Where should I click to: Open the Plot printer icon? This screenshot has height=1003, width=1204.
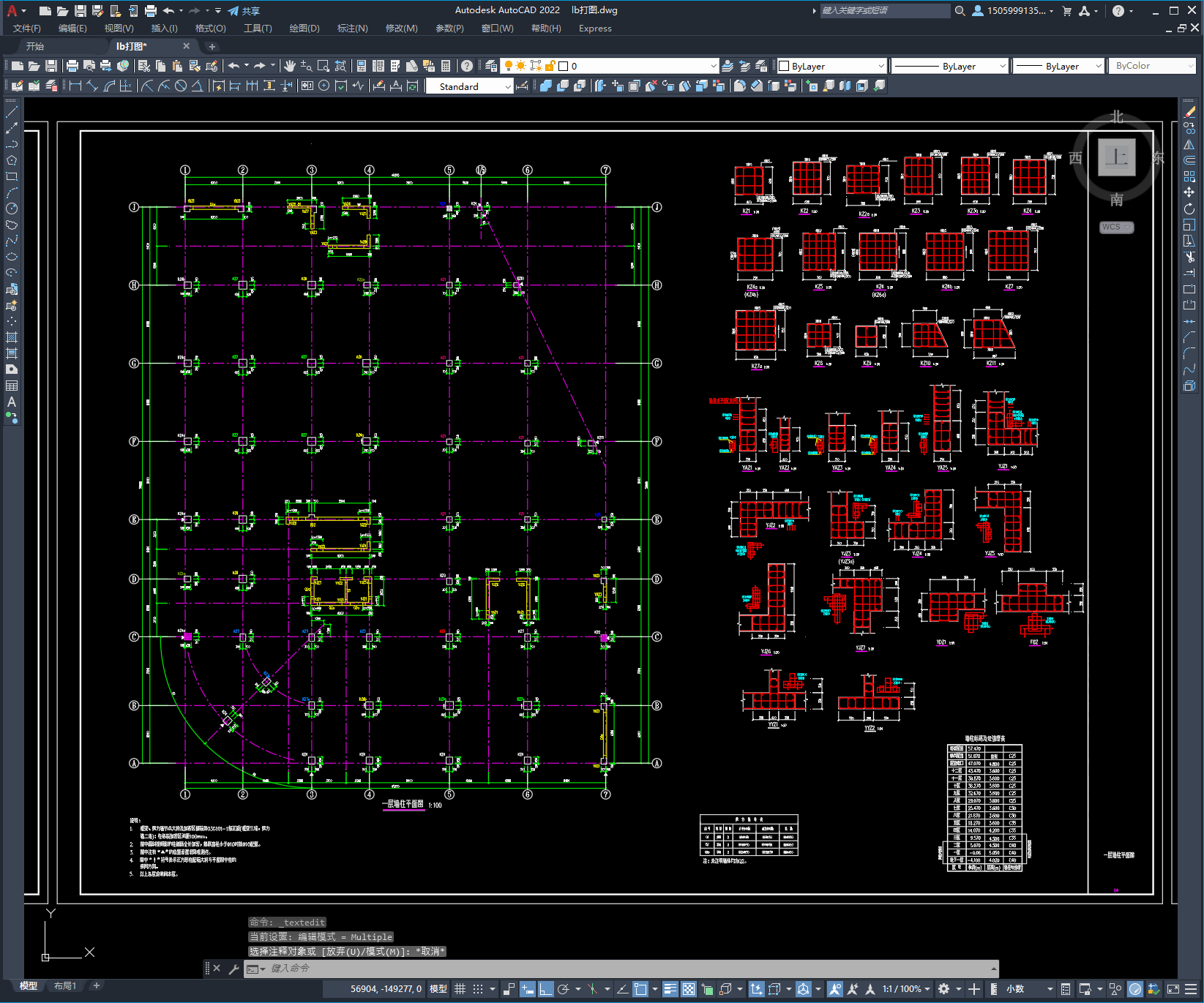[72, 66]
